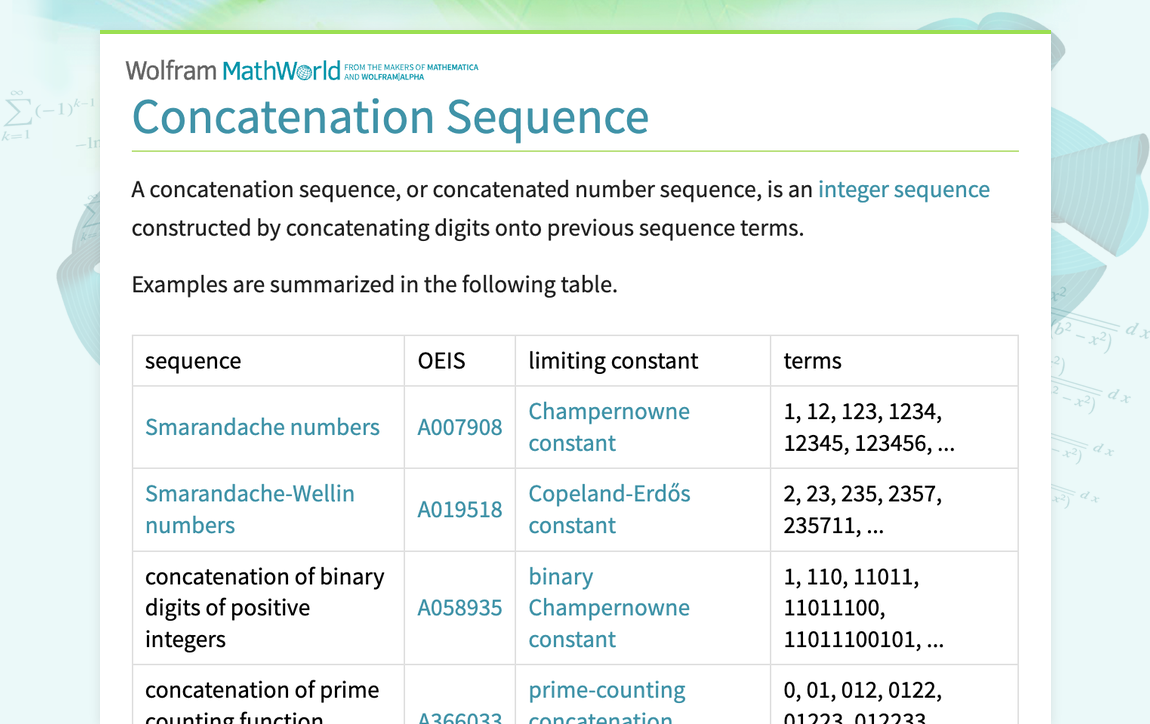Open the Smarandache-Wellin numbers link

(249, 509)
